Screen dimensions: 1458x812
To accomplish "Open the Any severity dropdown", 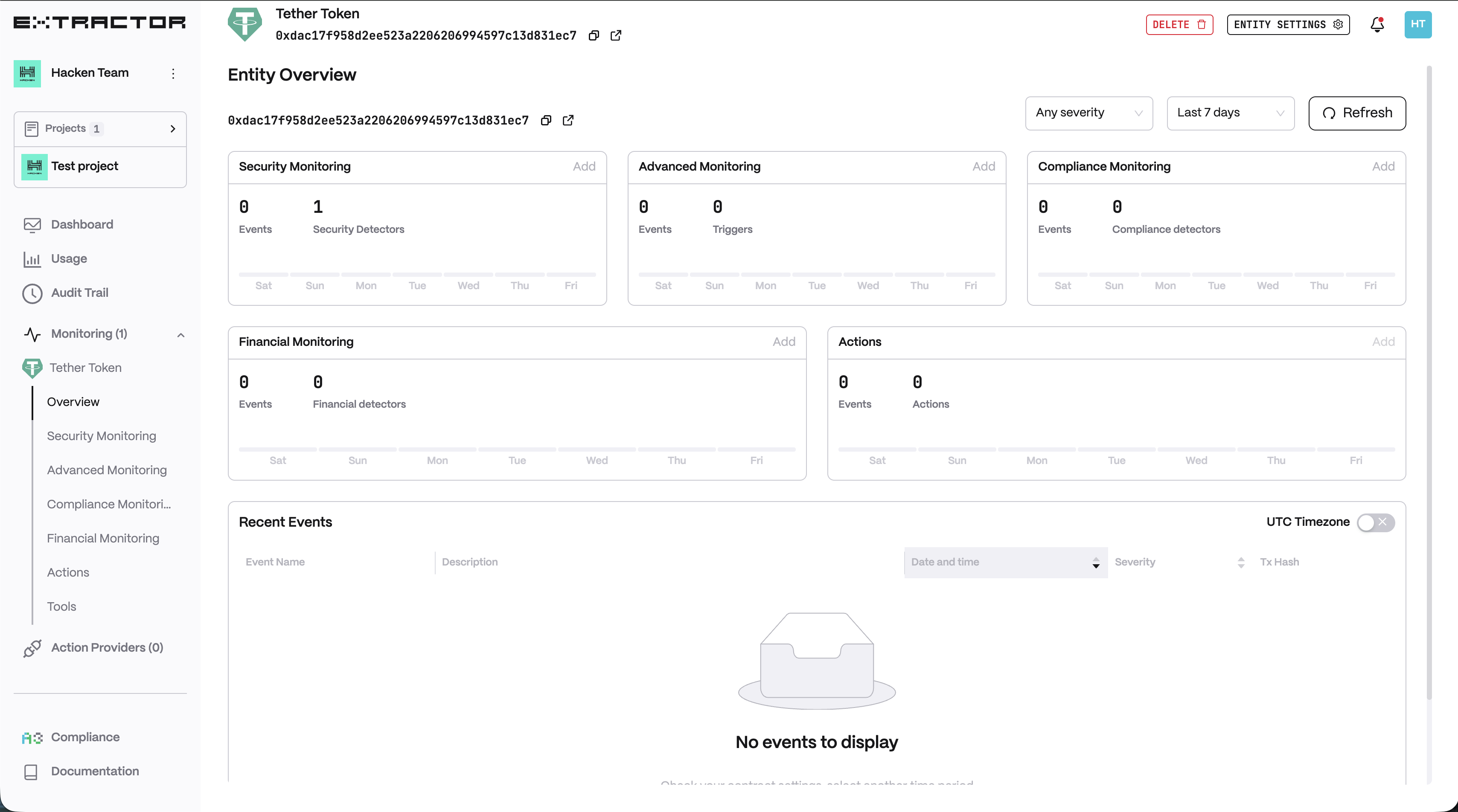I will pos(1088,113).
